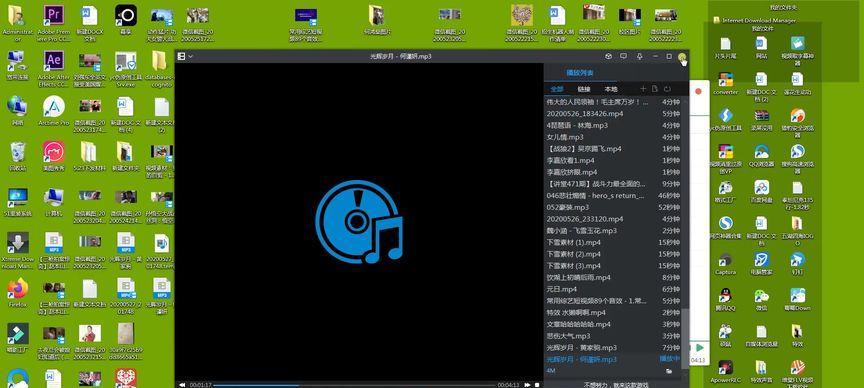Click the next track button
Image resolution: width=864 pixels, height=388 pixels.
[527, 385]
